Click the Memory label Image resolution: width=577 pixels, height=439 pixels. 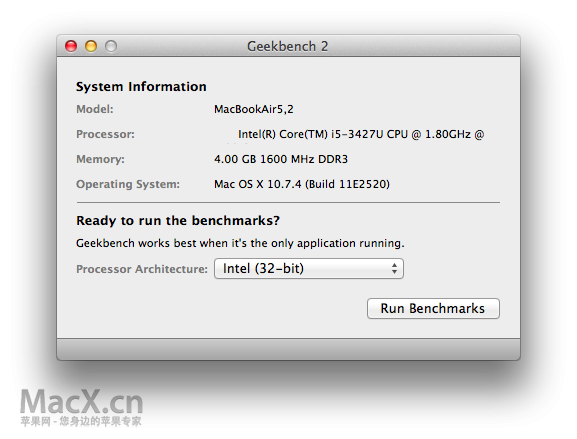pos(100,159)
